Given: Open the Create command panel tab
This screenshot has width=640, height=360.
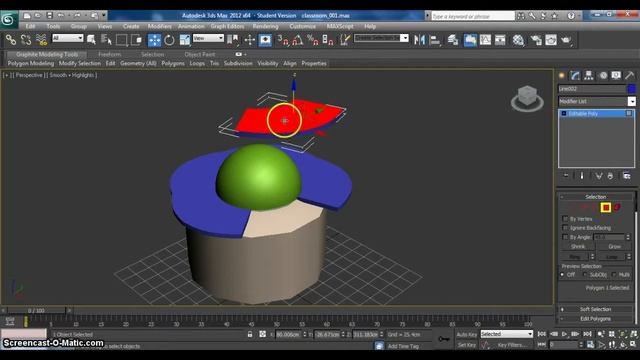Looking at the screenshot, I should [x=562, y=75].
